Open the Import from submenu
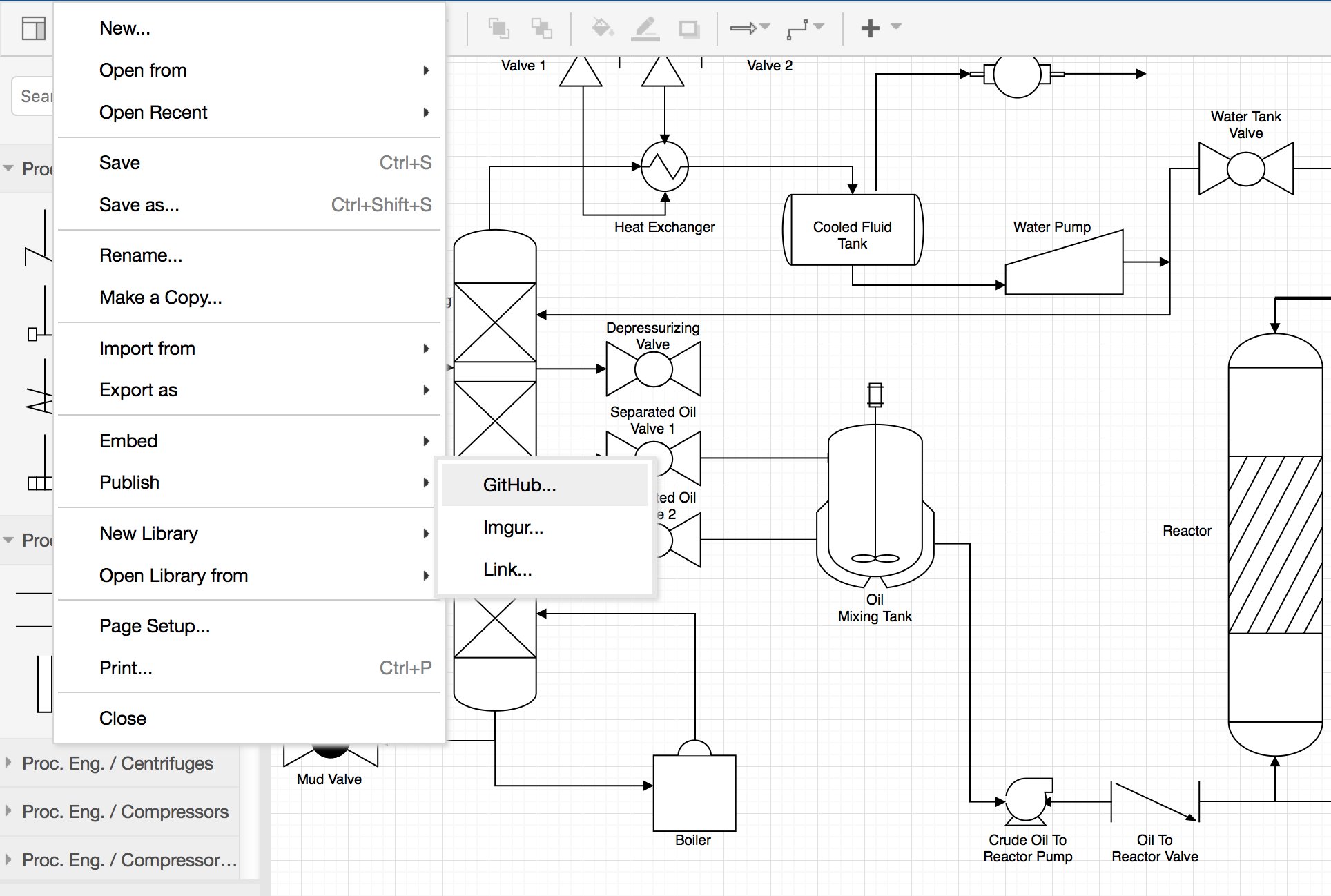Image resolution: width=1331 pixels, height=896 pixels. (147, 349)
